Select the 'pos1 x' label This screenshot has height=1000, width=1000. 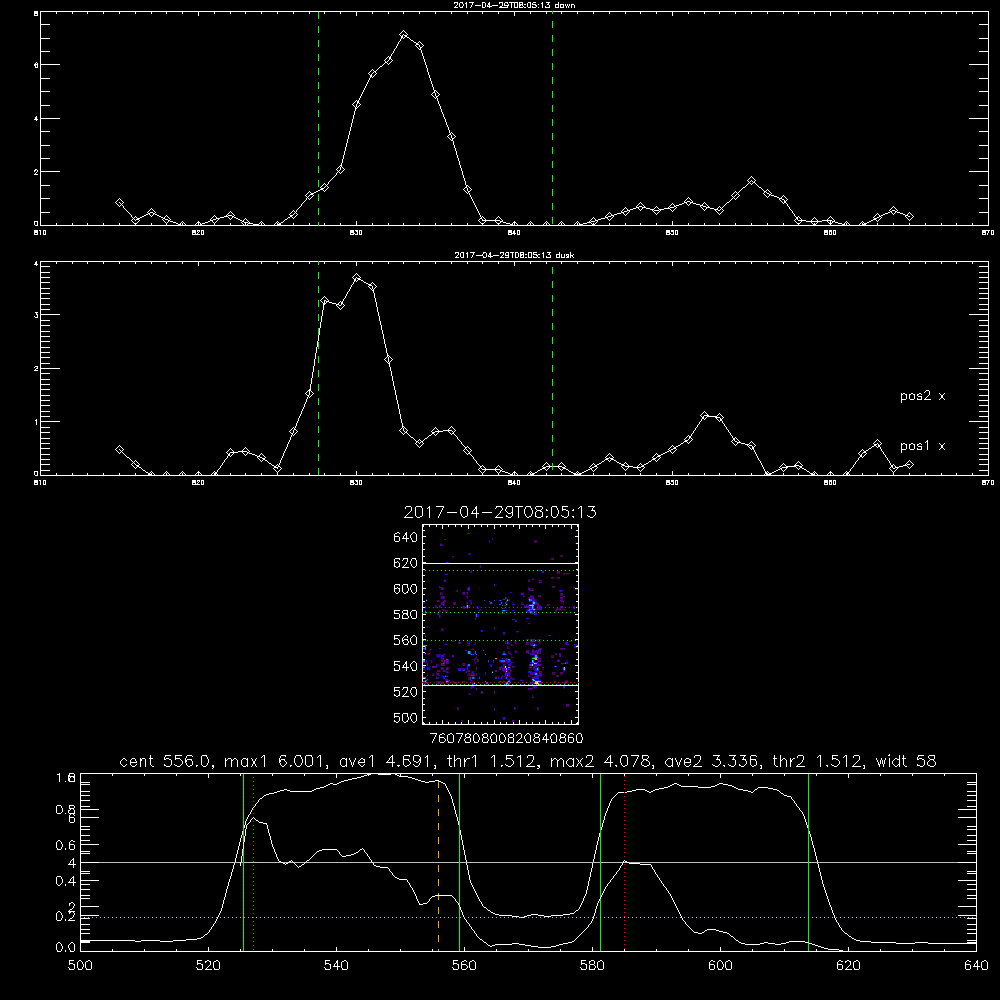pos(922,446)
